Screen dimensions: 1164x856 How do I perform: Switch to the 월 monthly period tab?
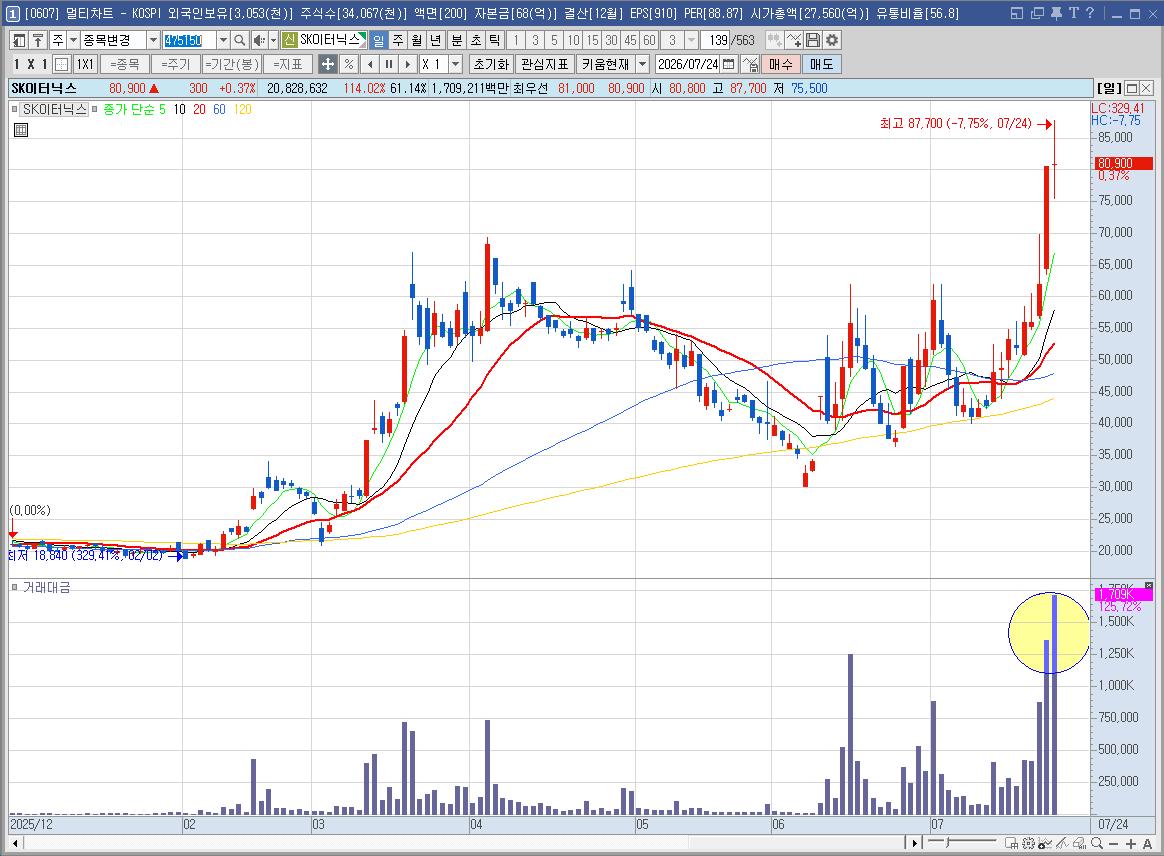click(417, 40)
